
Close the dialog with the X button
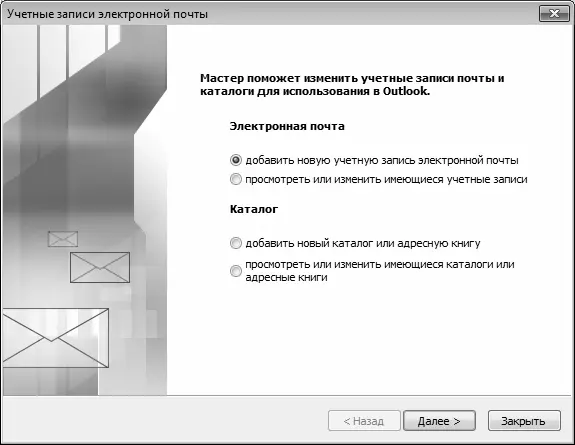click(x=554, y=14)
